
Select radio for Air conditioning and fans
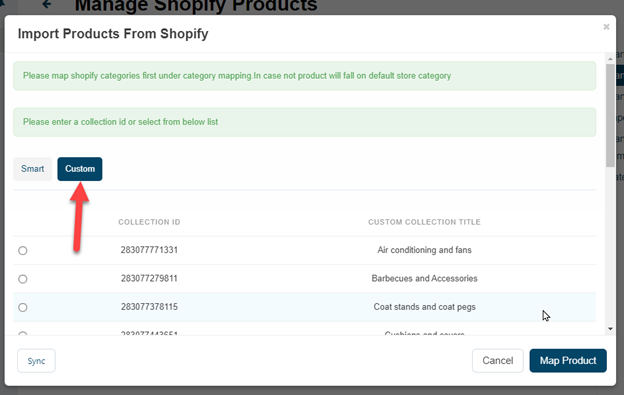click(x=23, y=251)
